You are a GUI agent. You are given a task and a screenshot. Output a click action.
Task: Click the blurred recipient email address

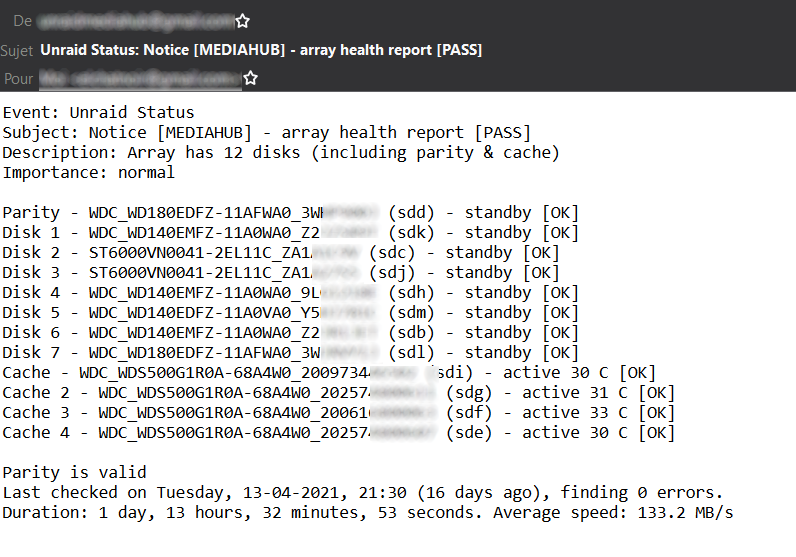141,79
